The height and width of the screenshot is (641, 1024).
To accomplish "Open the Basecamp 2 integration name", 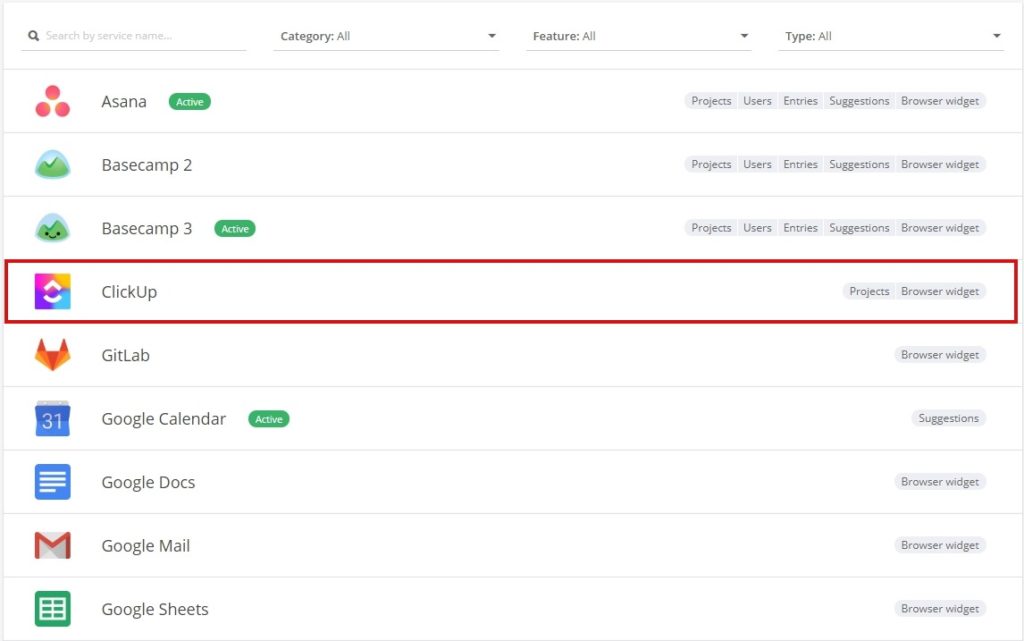I will pos(147,165).
